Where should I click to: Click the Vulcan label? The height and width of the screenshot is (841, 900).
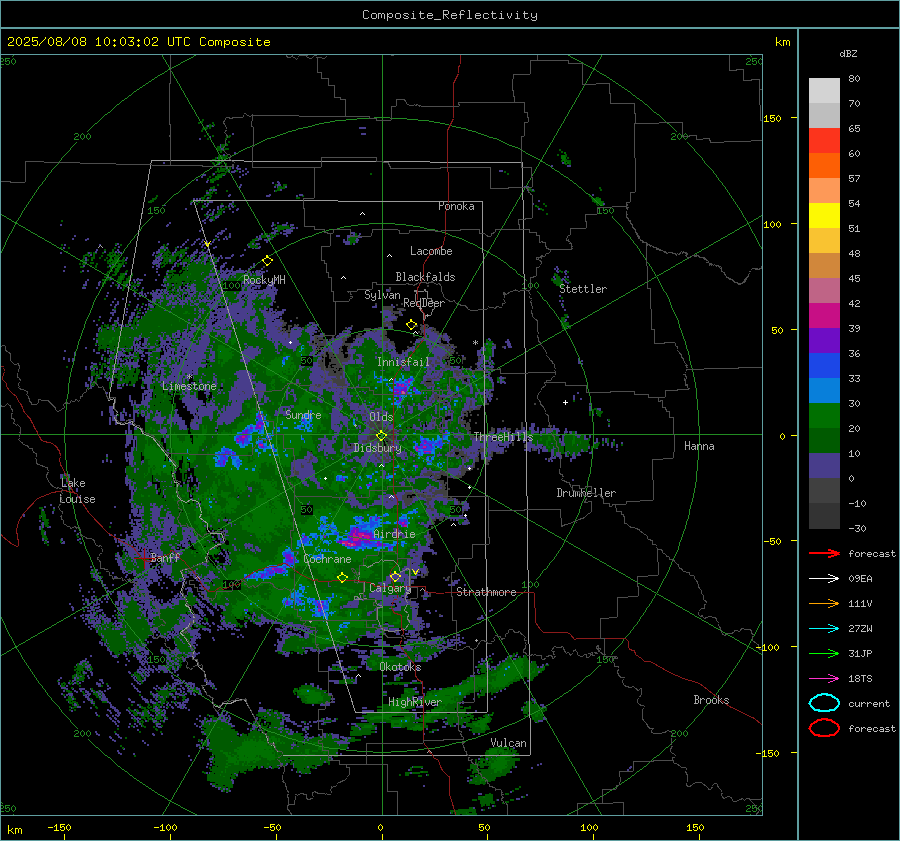[x=509, y=743]
